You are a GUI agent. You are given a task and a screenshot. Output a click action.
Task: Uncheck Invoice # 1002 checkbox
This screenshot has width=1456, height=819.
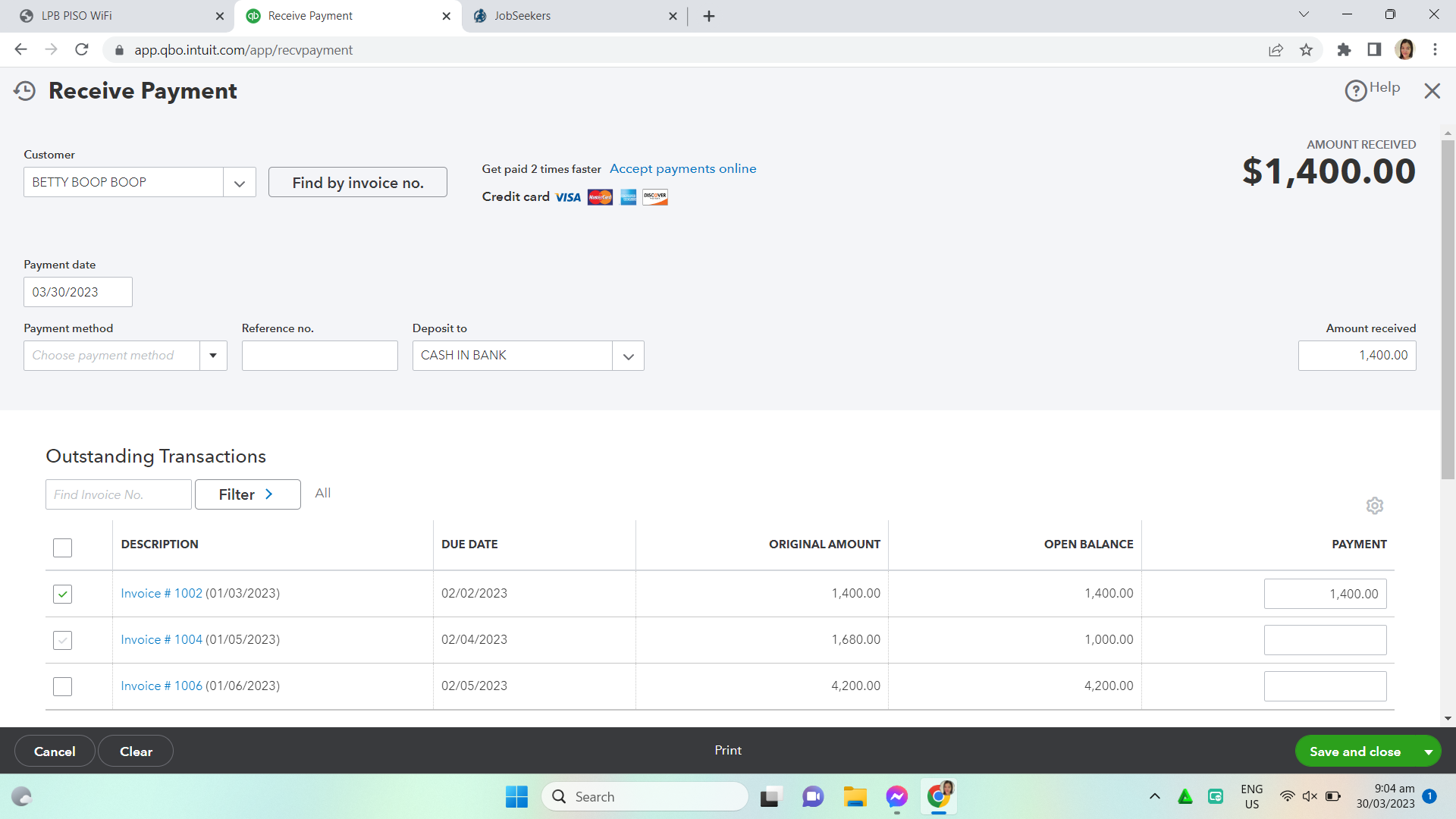(x=62, y=594)
